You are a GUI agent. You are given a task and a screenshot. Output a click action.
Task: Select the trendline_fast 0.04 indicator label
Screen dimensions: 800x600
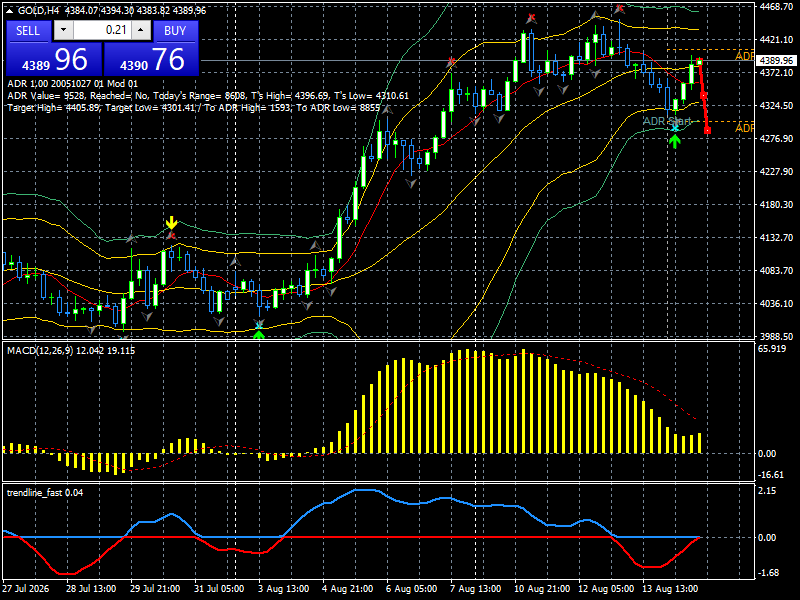[x=45, y=492]
